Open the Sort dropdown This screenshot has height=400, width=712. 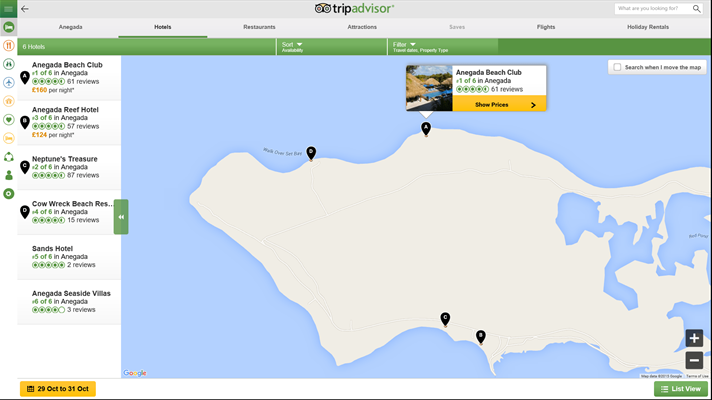click(x=332, y=47)
